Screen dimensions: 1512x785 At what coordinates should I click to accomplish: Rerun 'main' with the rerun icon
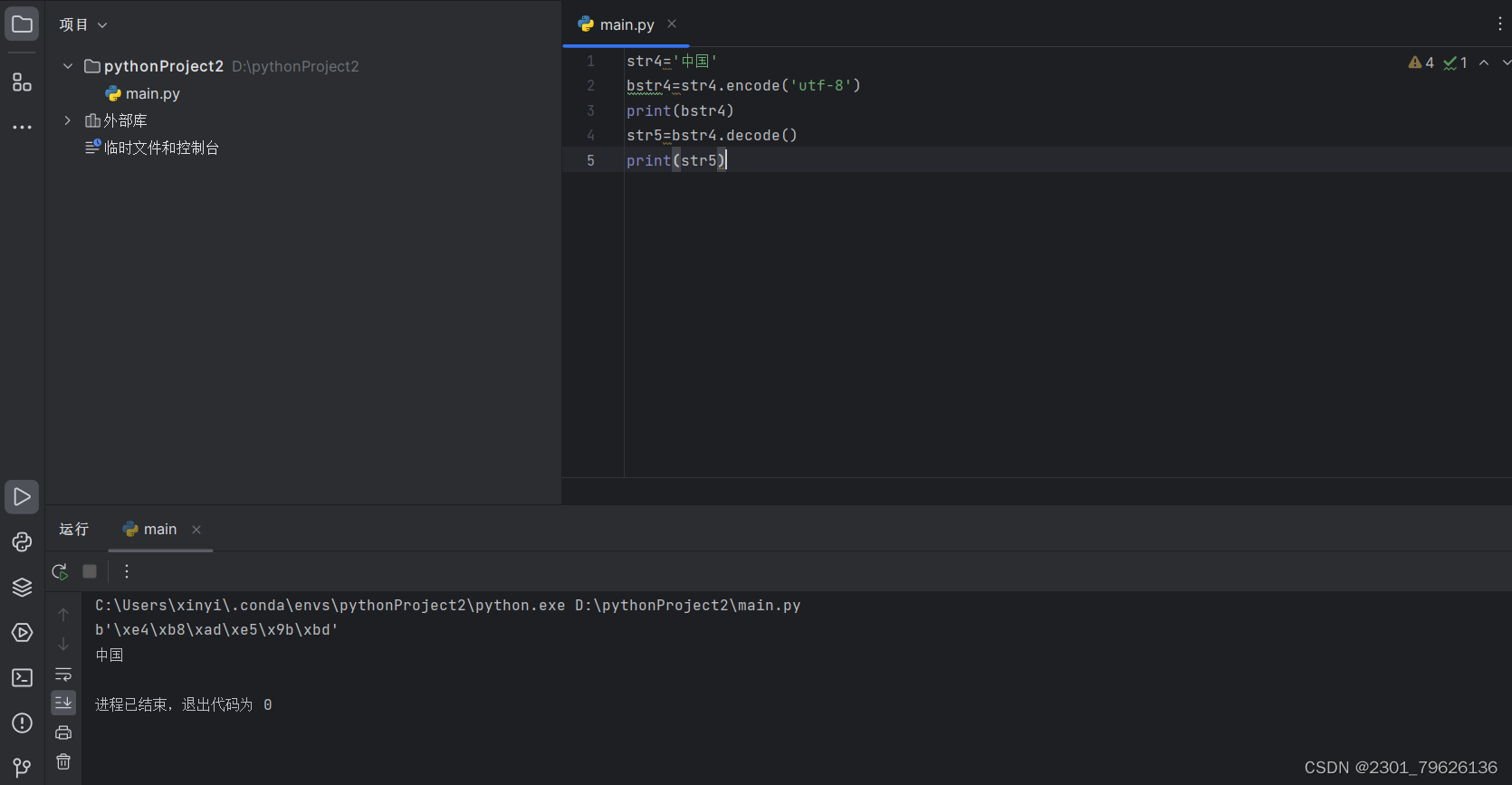[x=60, y=571]
